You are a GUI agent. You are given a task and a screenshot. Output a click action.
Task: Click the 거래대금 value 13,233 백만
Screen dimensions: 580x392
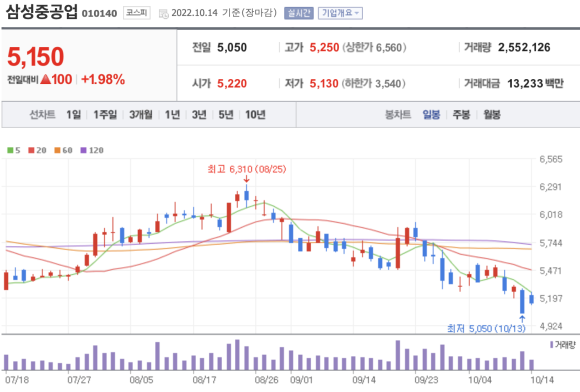[535, 84]
